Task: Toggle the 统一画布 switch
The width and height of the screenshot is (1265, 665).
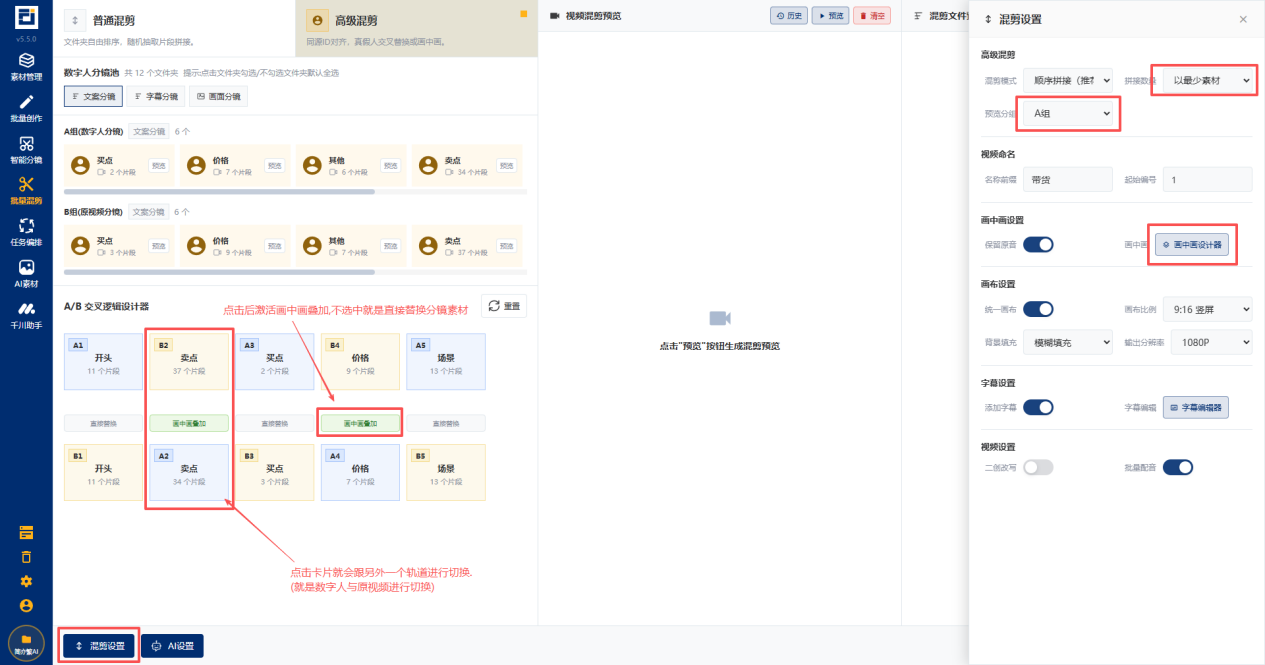Action: pos(1038,309)
